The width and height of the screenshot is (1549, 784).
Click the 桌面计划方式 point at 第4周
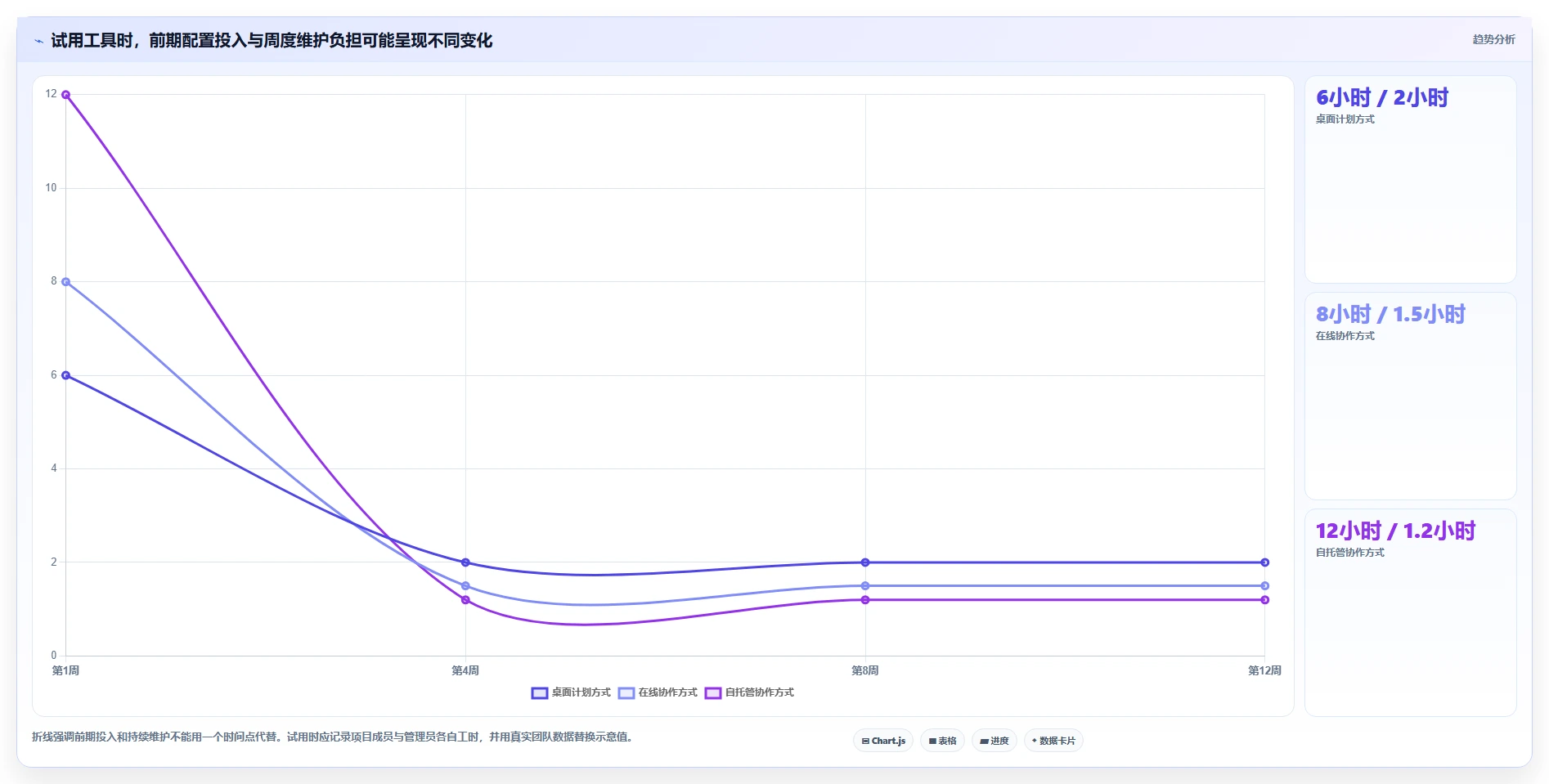point(465,562)
